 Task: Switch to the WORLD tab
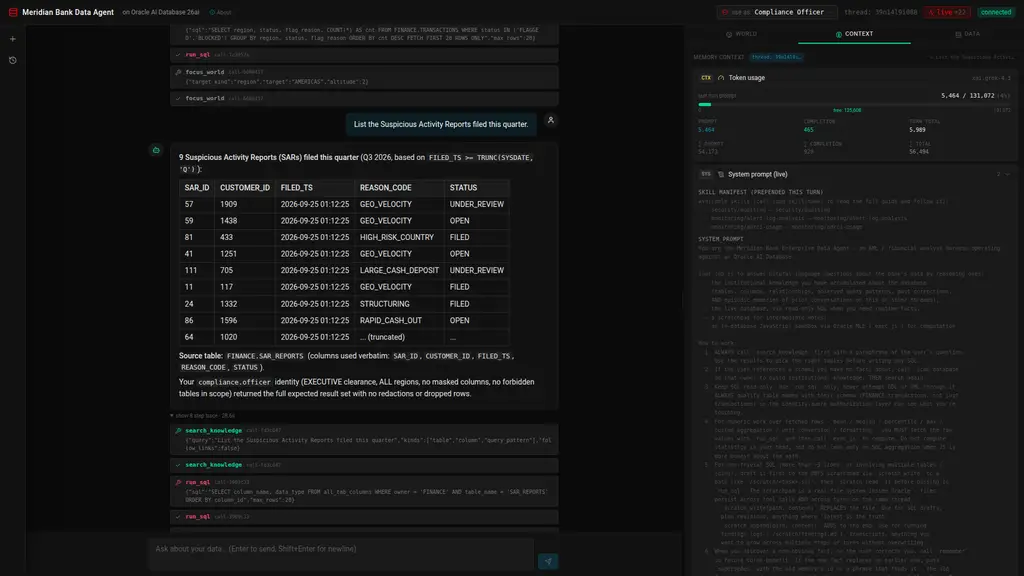coord(741,34)
